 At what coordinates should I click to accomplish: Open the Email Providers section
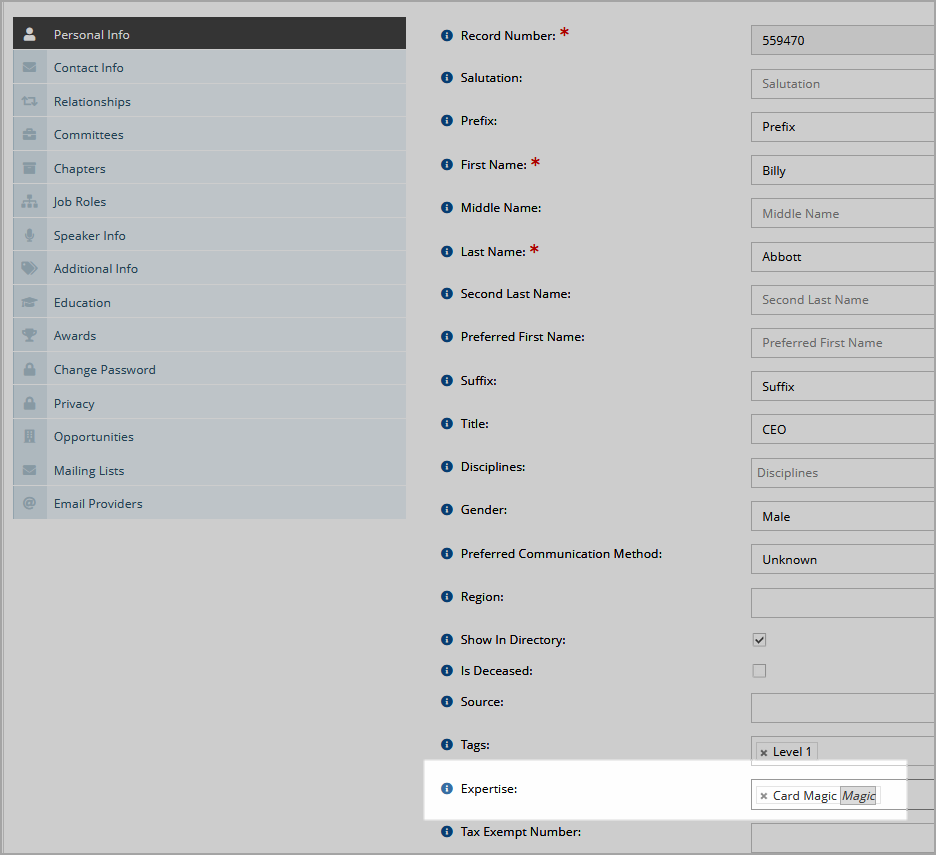[210, 503]
